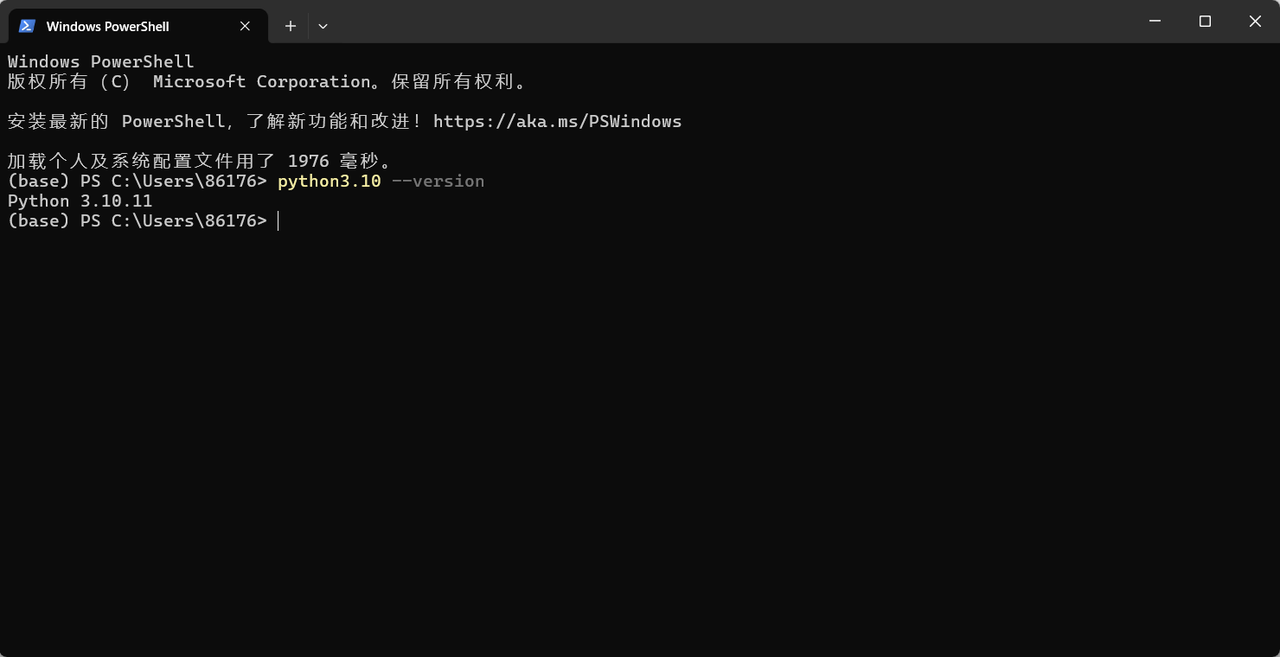Image resolution: width=1280 pixels, height=657 pixels.
Task: Click the python3.10 command text
Action: 329,181
